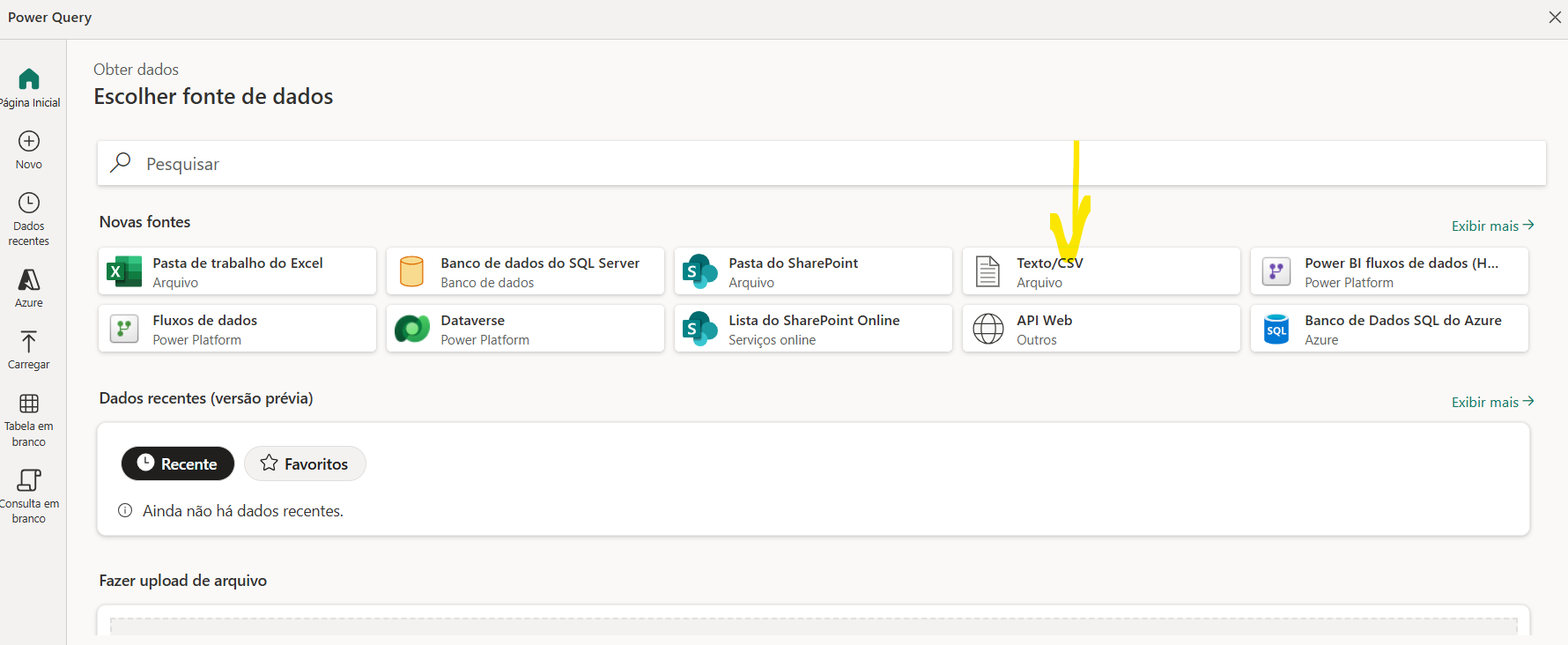
Task: Click the 'Escolher fonte de dados' heading
Action: click(x=214, y=96)
